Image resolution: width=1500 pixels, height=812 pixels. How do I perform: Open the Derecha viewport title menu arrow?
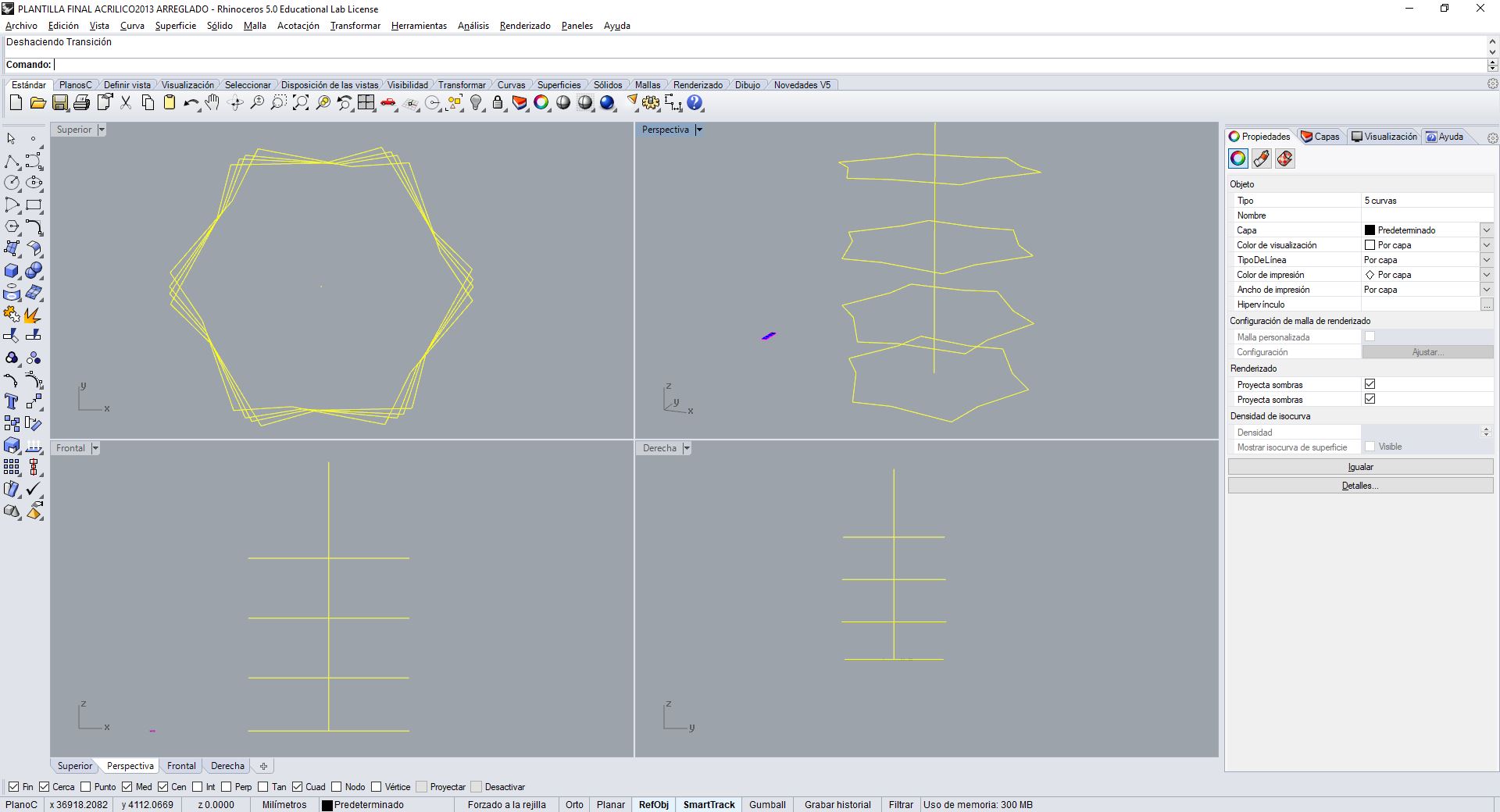(687, 448)
